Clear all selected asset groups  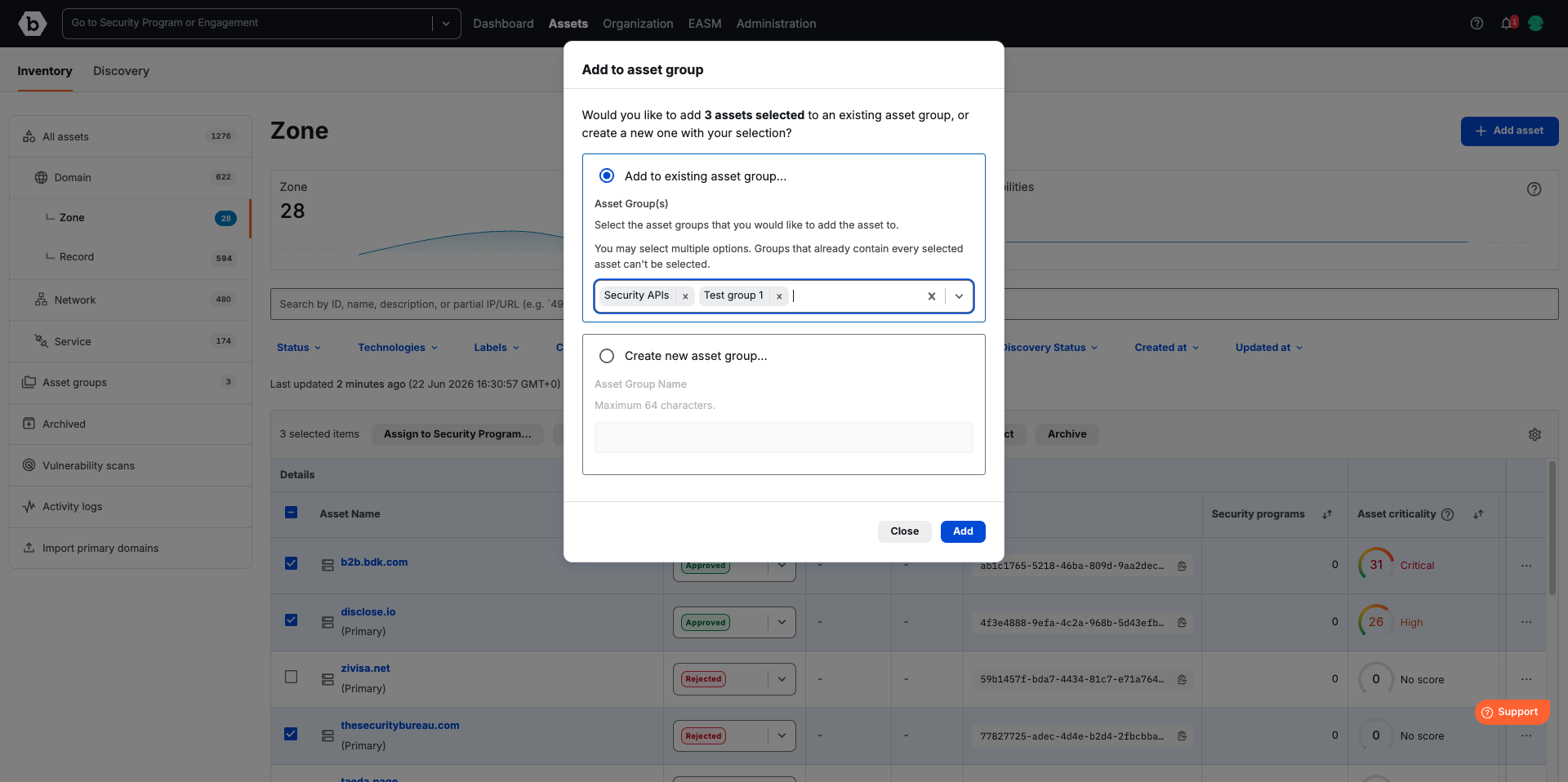click(931, 296)
